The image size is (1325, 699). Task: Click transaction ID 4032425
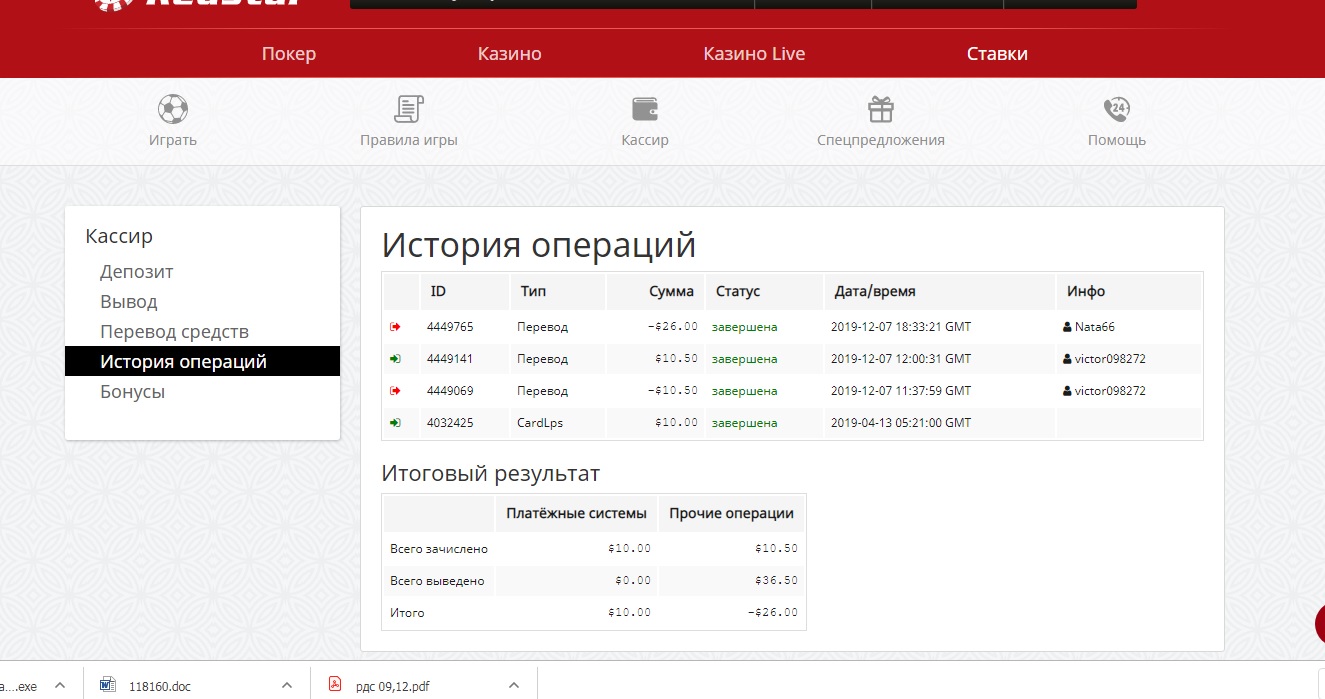pos(450,423)
